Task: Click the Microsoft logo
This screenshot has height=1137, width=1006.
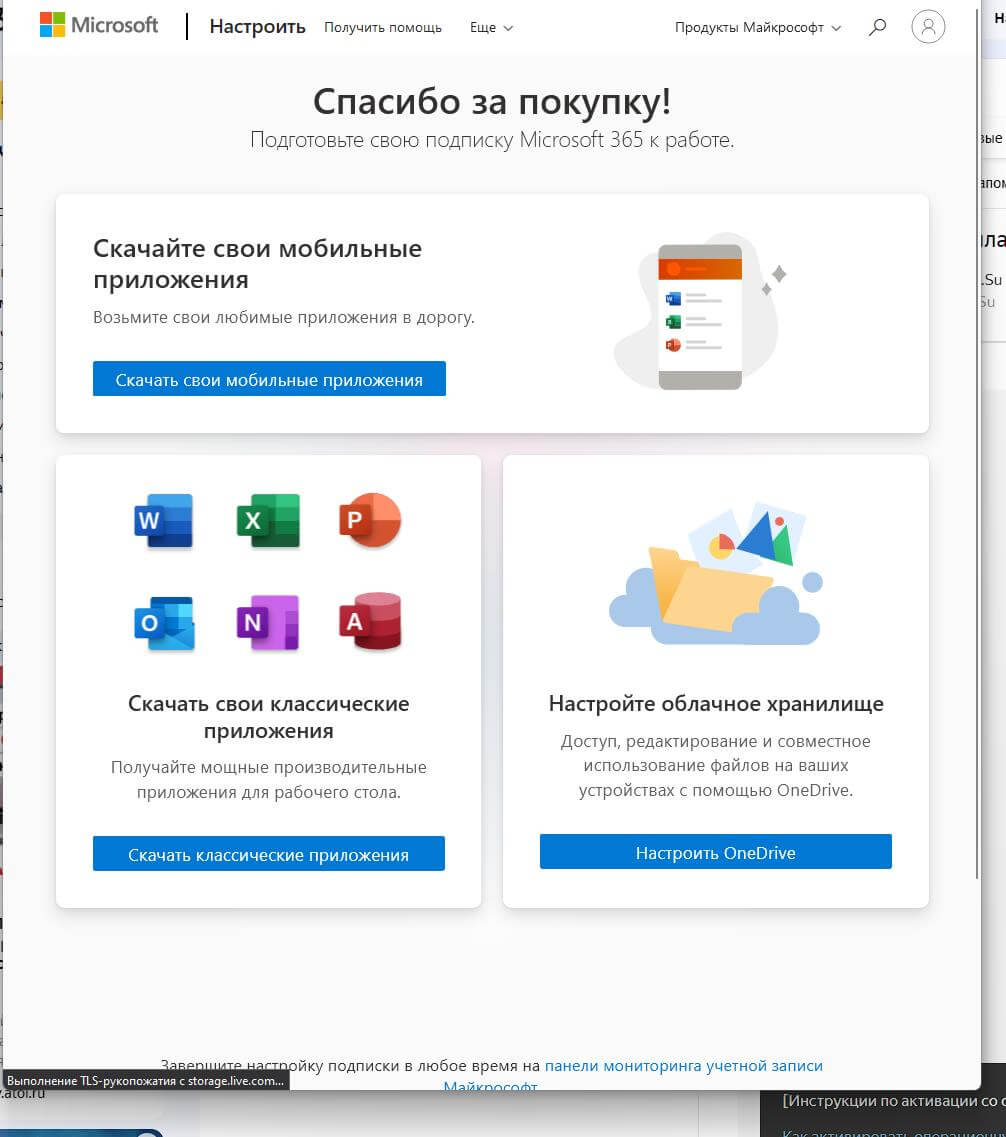Action: [x=99, y=25]
